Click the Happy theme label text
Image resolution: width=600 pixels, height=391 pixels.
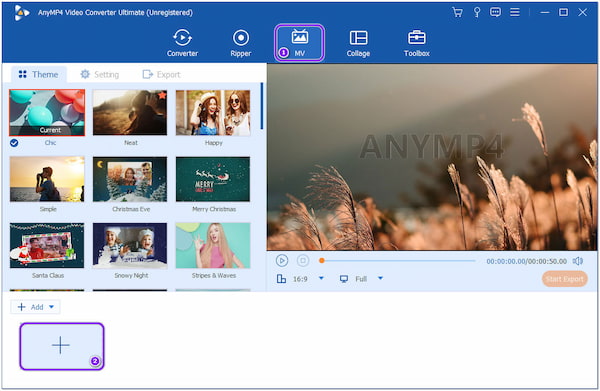tap(214, 143)
